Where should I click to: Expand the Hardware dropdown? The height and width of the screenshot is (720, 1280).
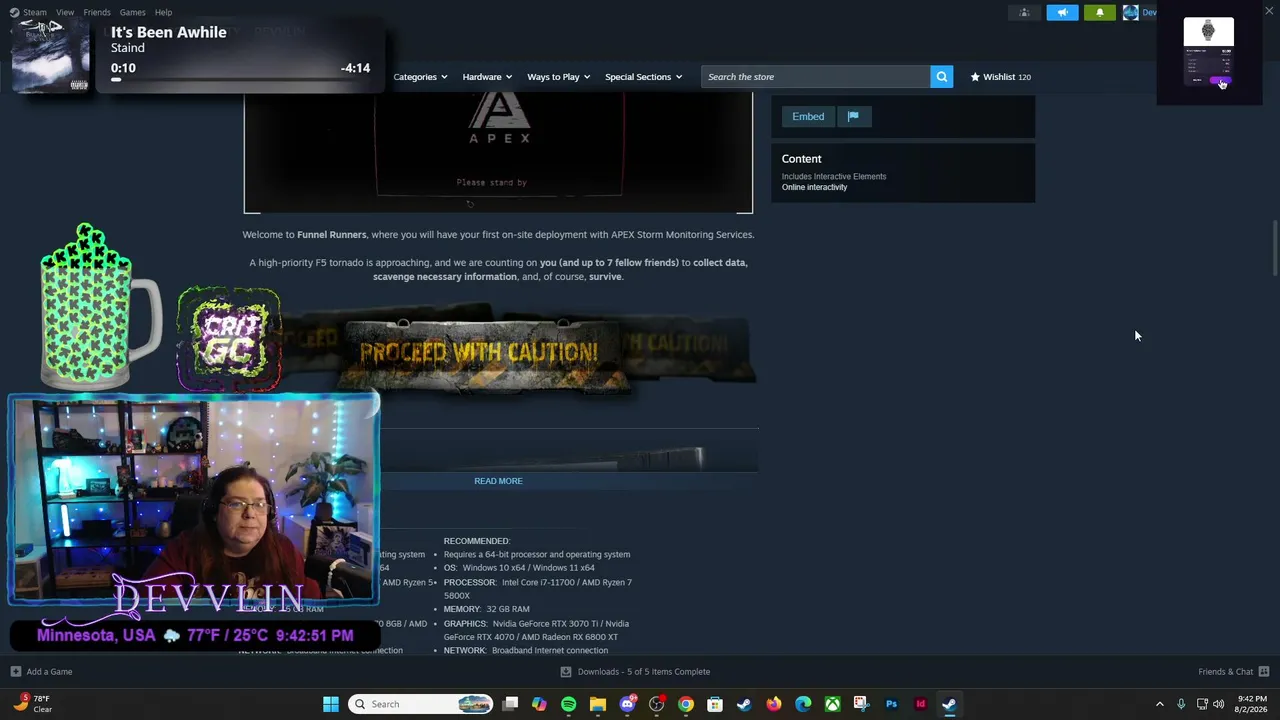pos(487,77)
